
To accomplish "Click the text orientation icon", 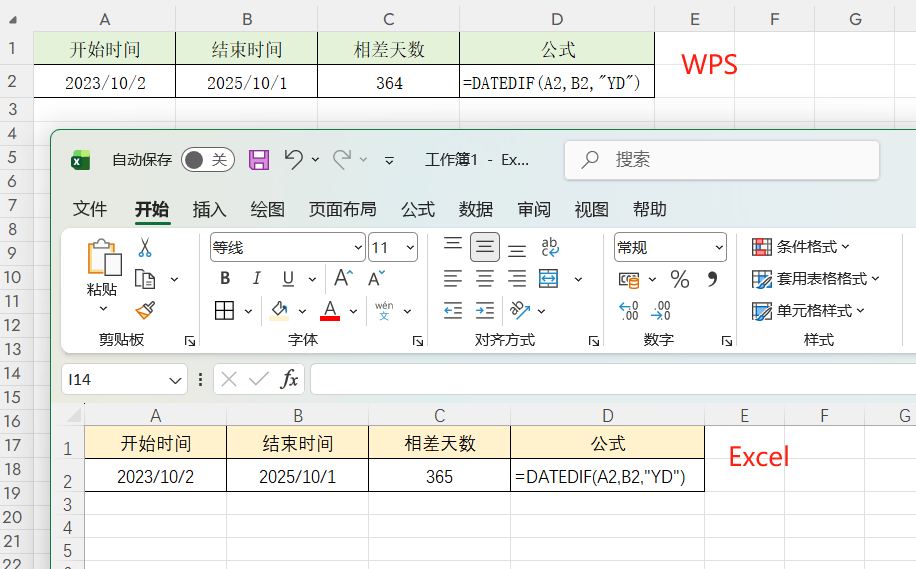I will click(519, 310).
